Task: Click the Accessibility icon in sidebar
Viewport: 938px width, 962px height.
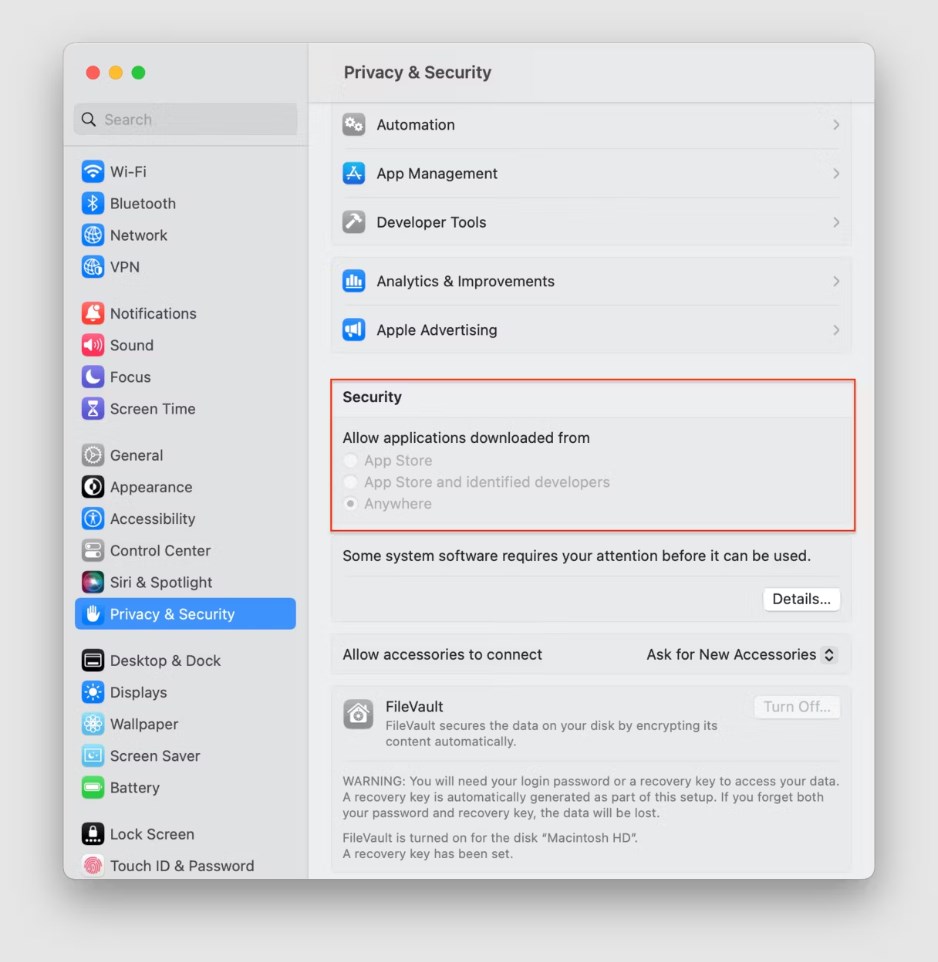Action: 93,519
